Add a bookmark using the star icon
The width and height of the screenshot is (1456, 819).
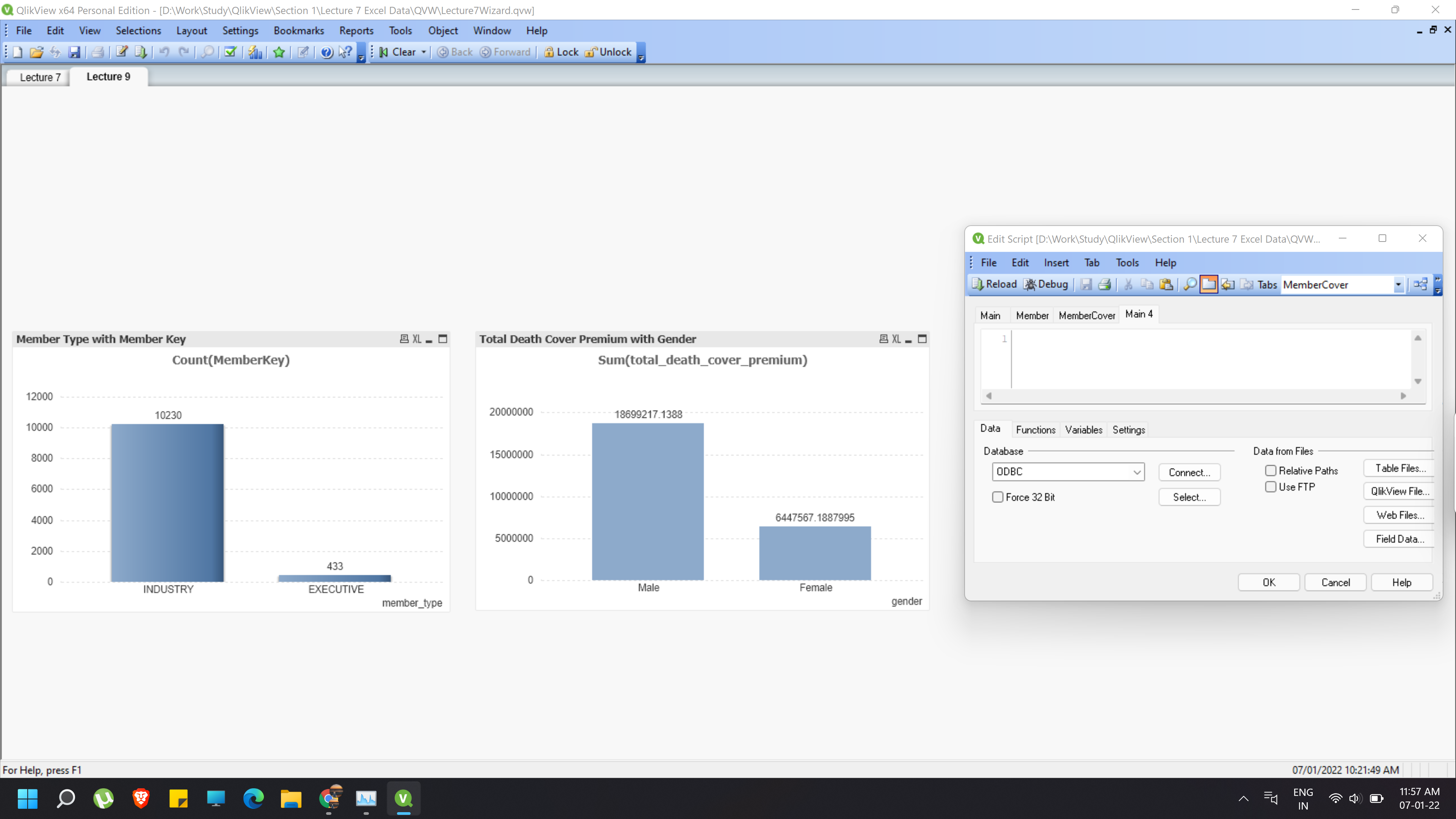[x=279, y=52]
